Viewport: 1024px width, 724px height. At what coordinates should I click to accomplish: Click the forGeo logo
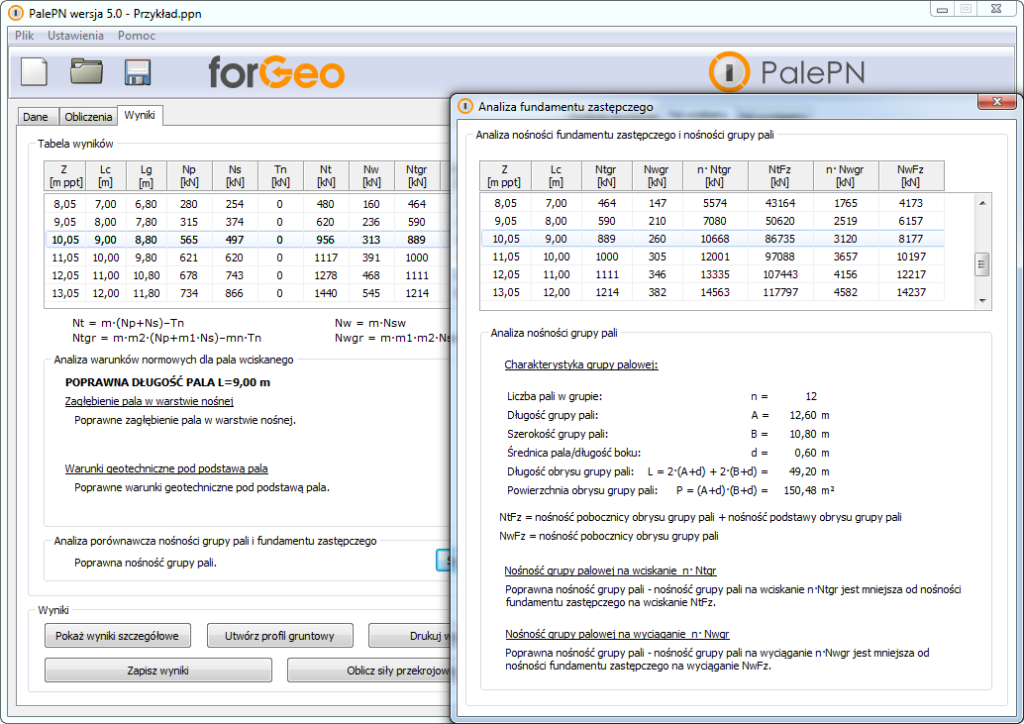coord(276,72)
